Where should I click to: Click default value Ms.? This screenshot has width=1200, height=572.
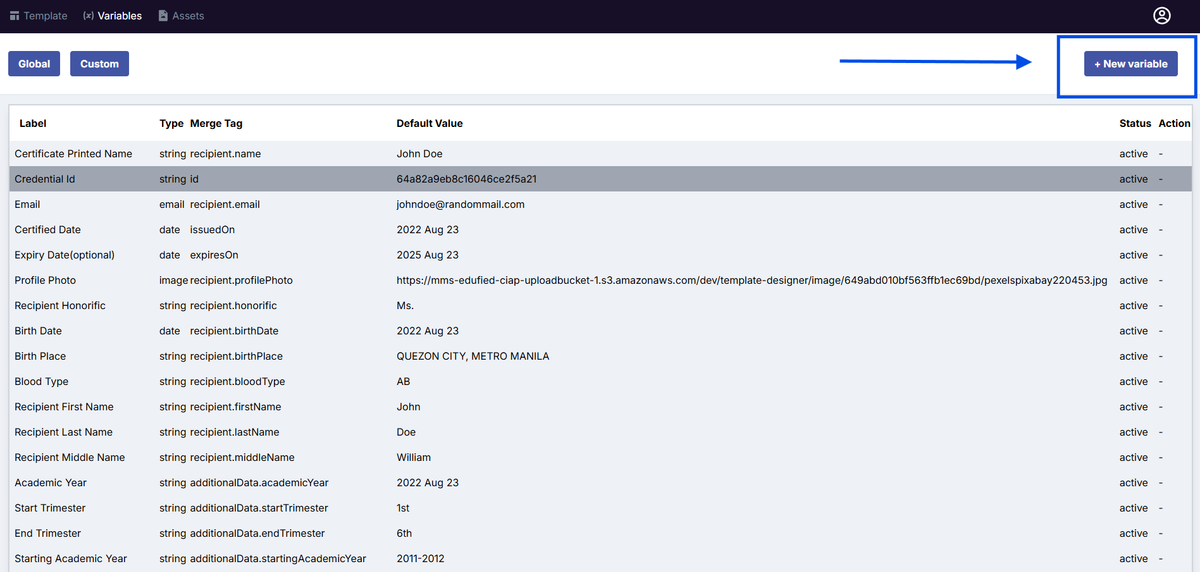[405, 305]
